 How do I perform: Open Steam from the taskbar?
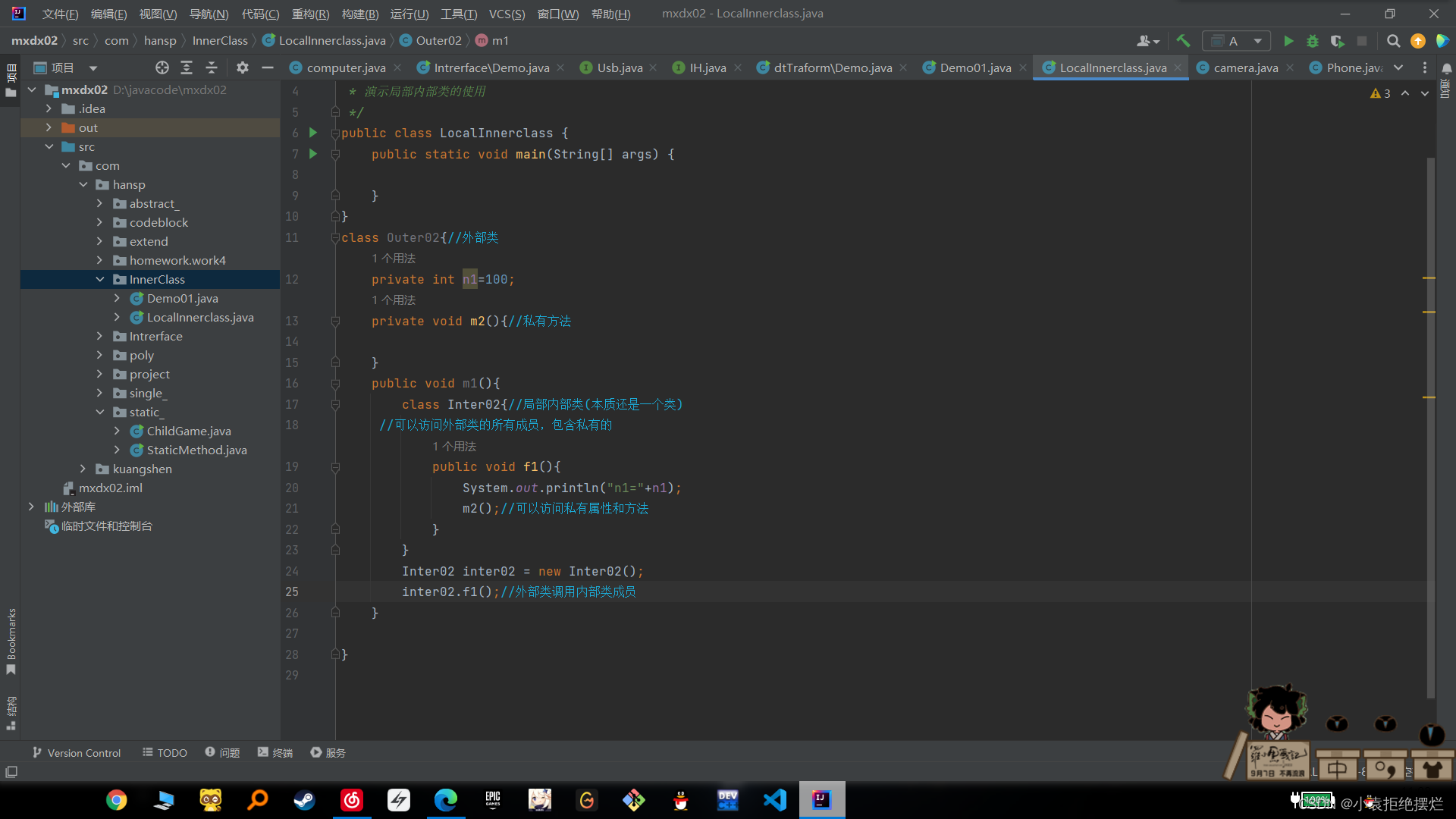[305, 800]
